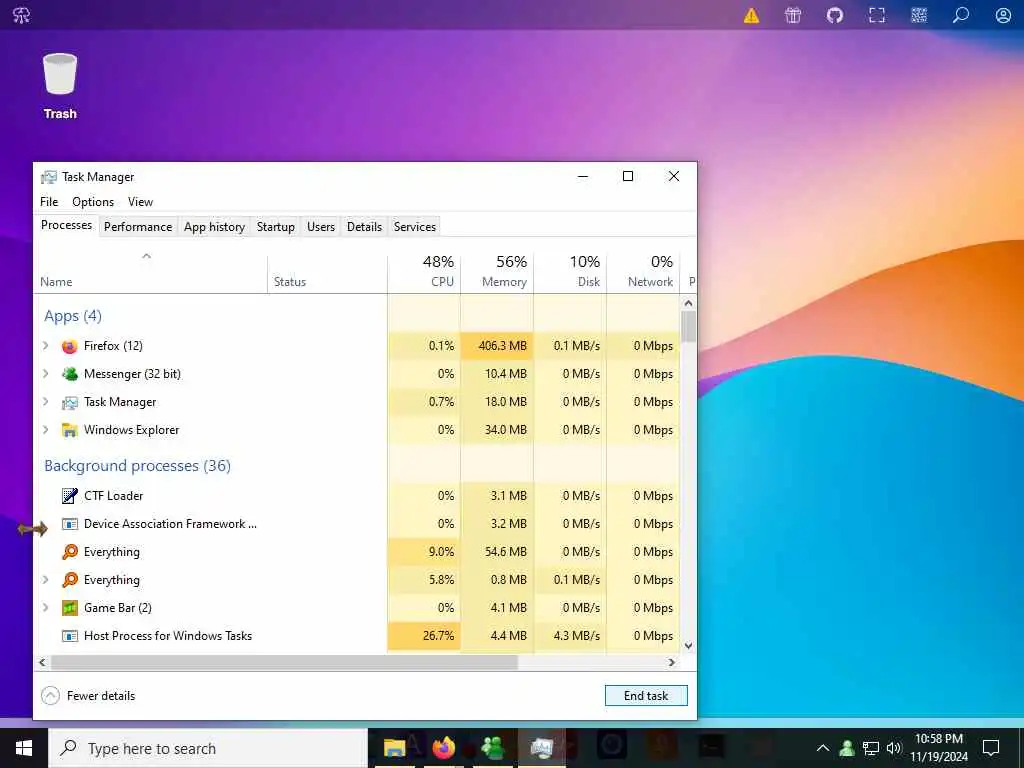Switch to the Performance tab
The width and height of the screenshot is (1024, 768).
138,227
